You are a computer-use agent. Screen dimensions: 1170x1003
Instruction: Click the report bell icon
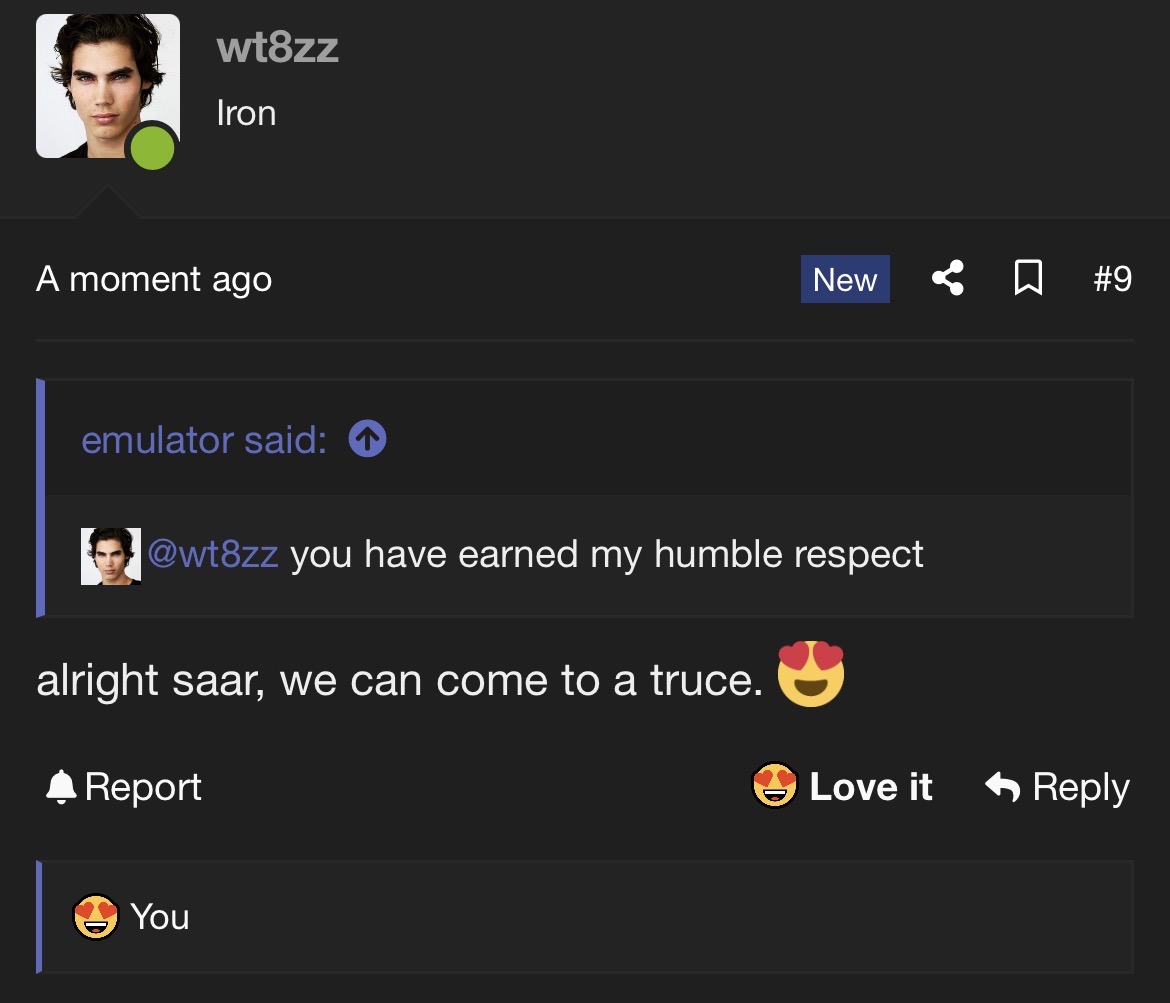61,787
